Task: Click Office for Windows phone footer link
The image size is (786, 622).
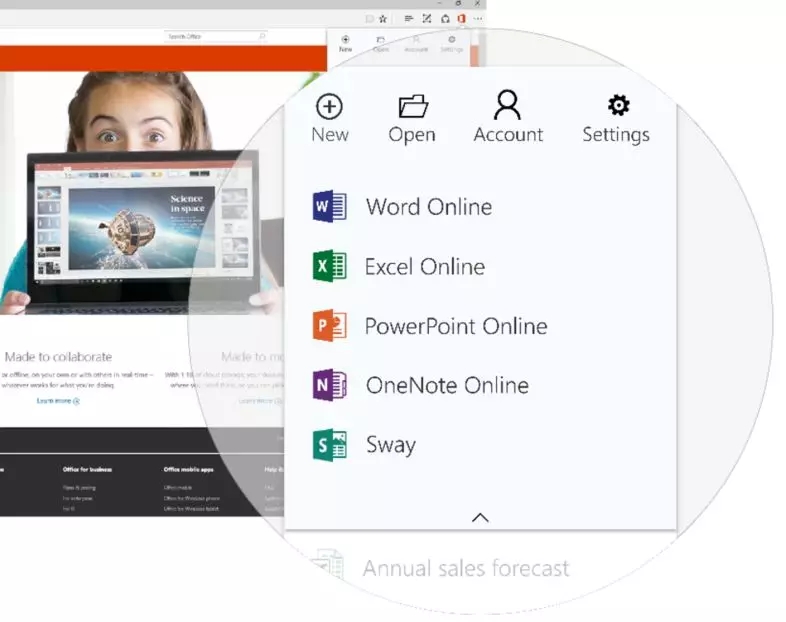Action: coord(191,498)
